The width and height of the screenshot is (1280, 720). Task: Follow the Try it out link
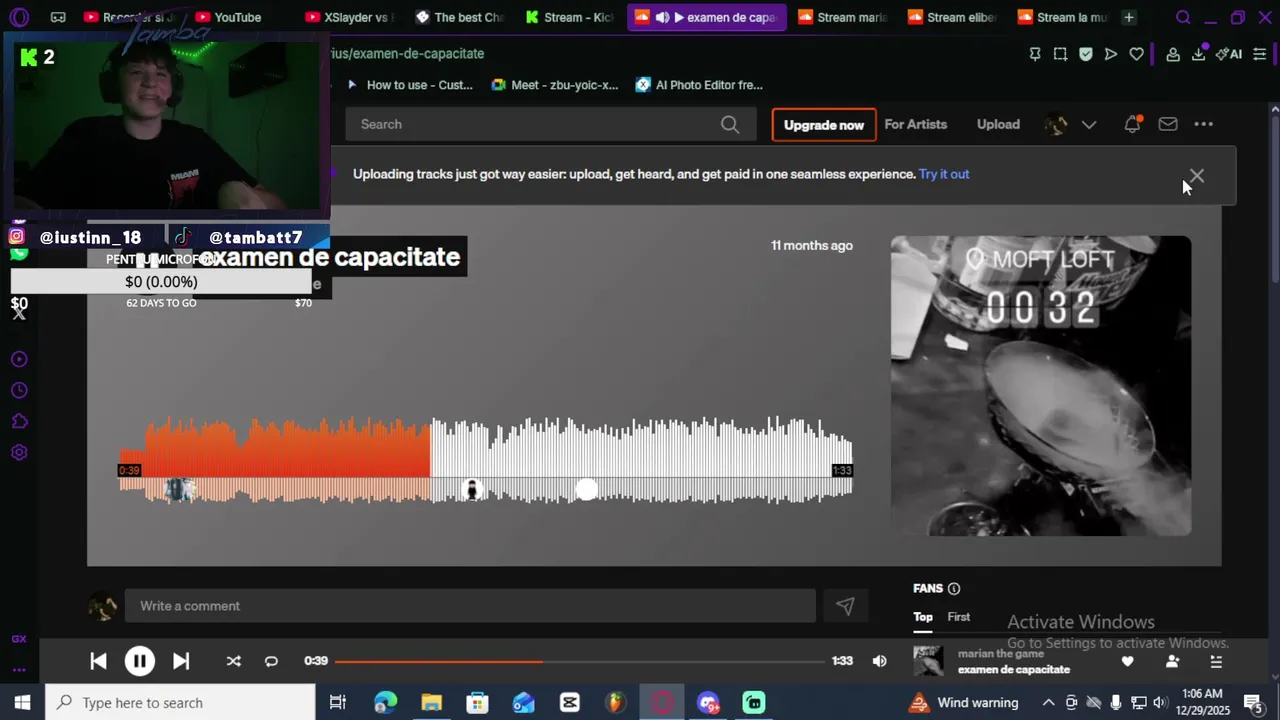[x=944, y=174]
